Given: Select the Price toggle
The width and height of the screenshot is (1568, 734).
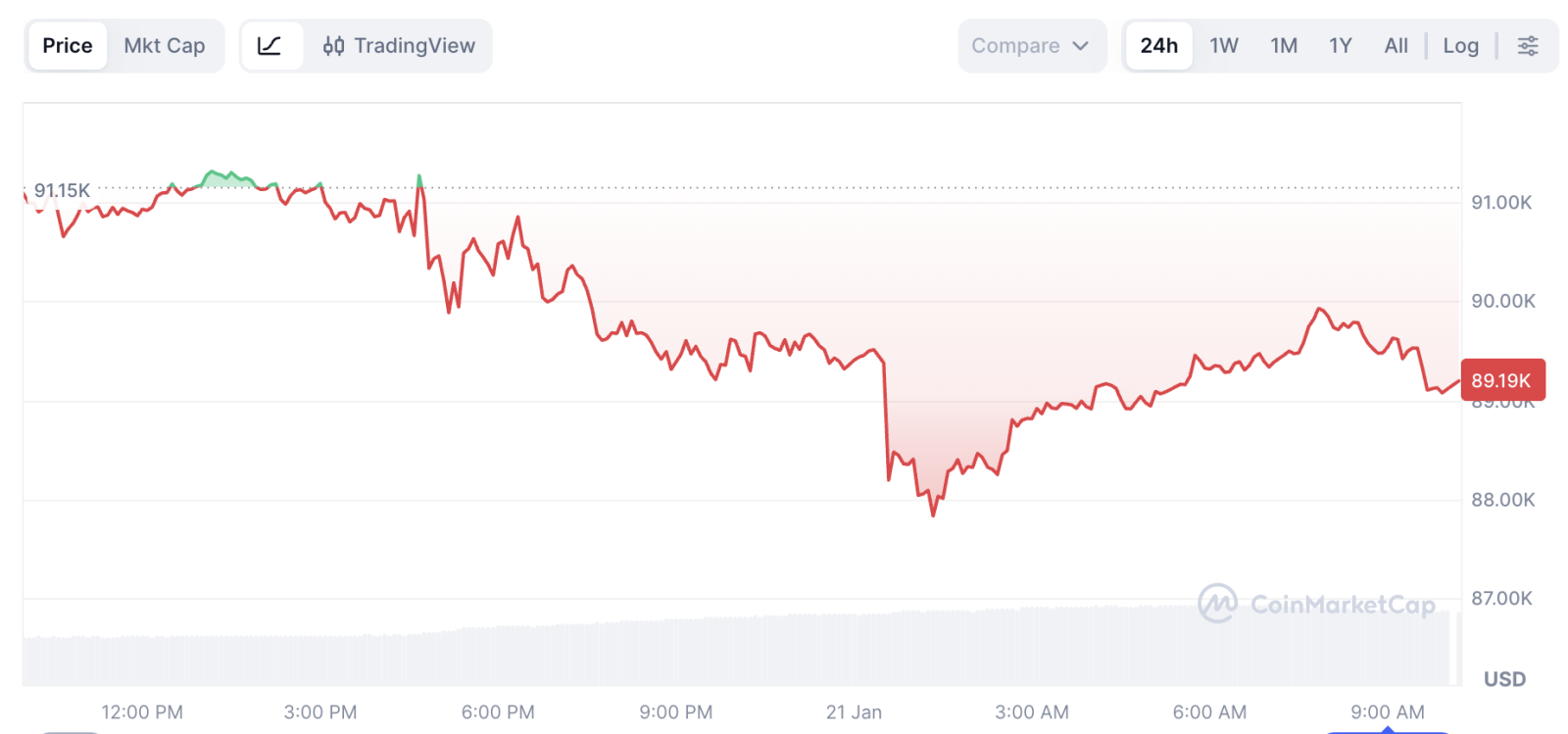Looking at the screenshot, I should pyautogui.click(x=68, y=46).
